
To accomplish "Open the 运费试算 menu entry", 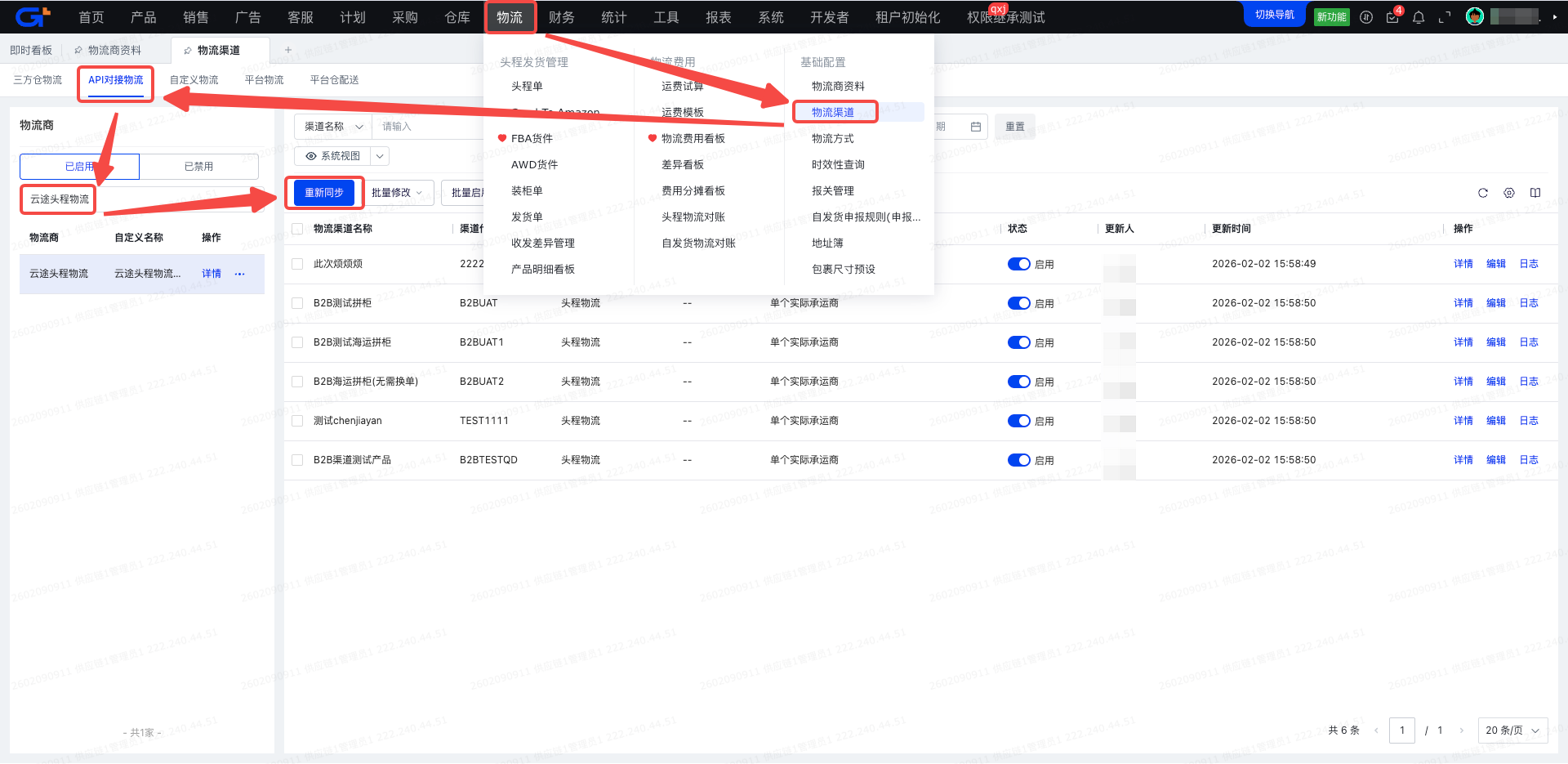I will (x=683, y=86).
